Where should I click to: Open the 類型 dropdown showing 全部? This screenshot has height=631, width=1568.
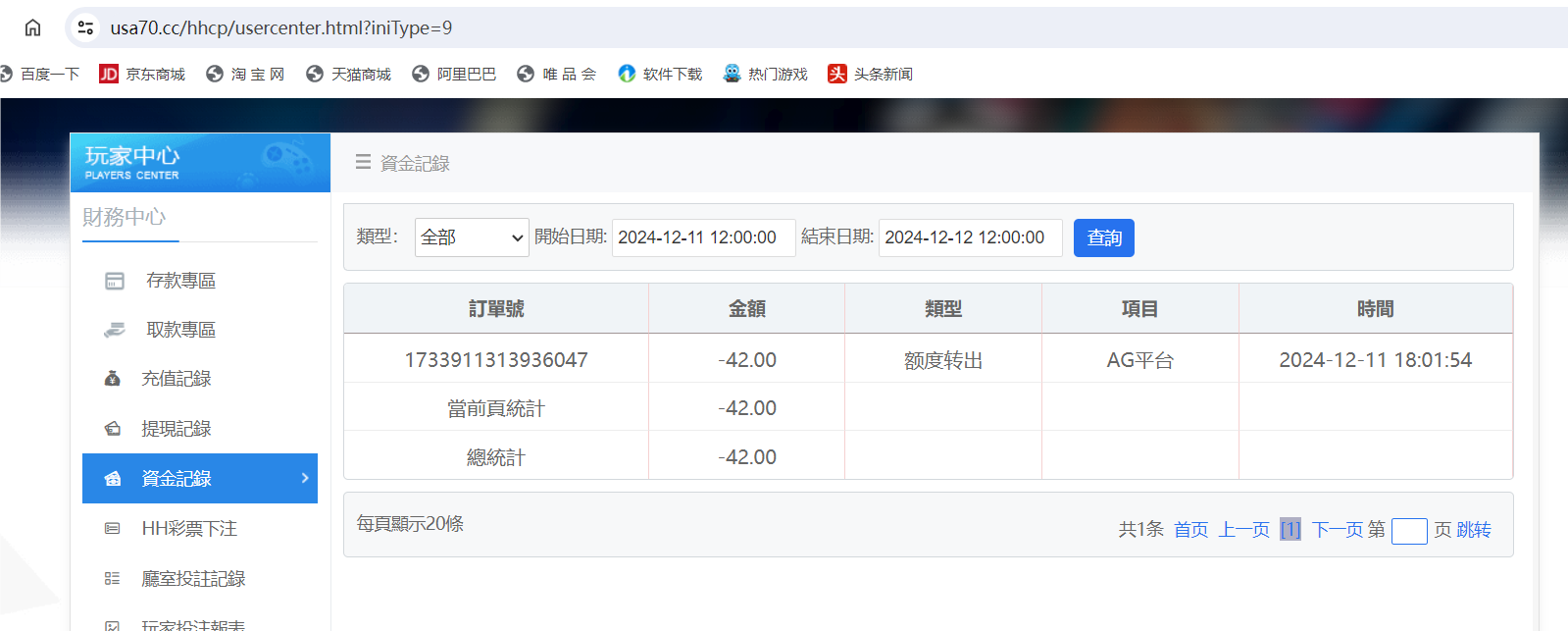click(472, 237)
